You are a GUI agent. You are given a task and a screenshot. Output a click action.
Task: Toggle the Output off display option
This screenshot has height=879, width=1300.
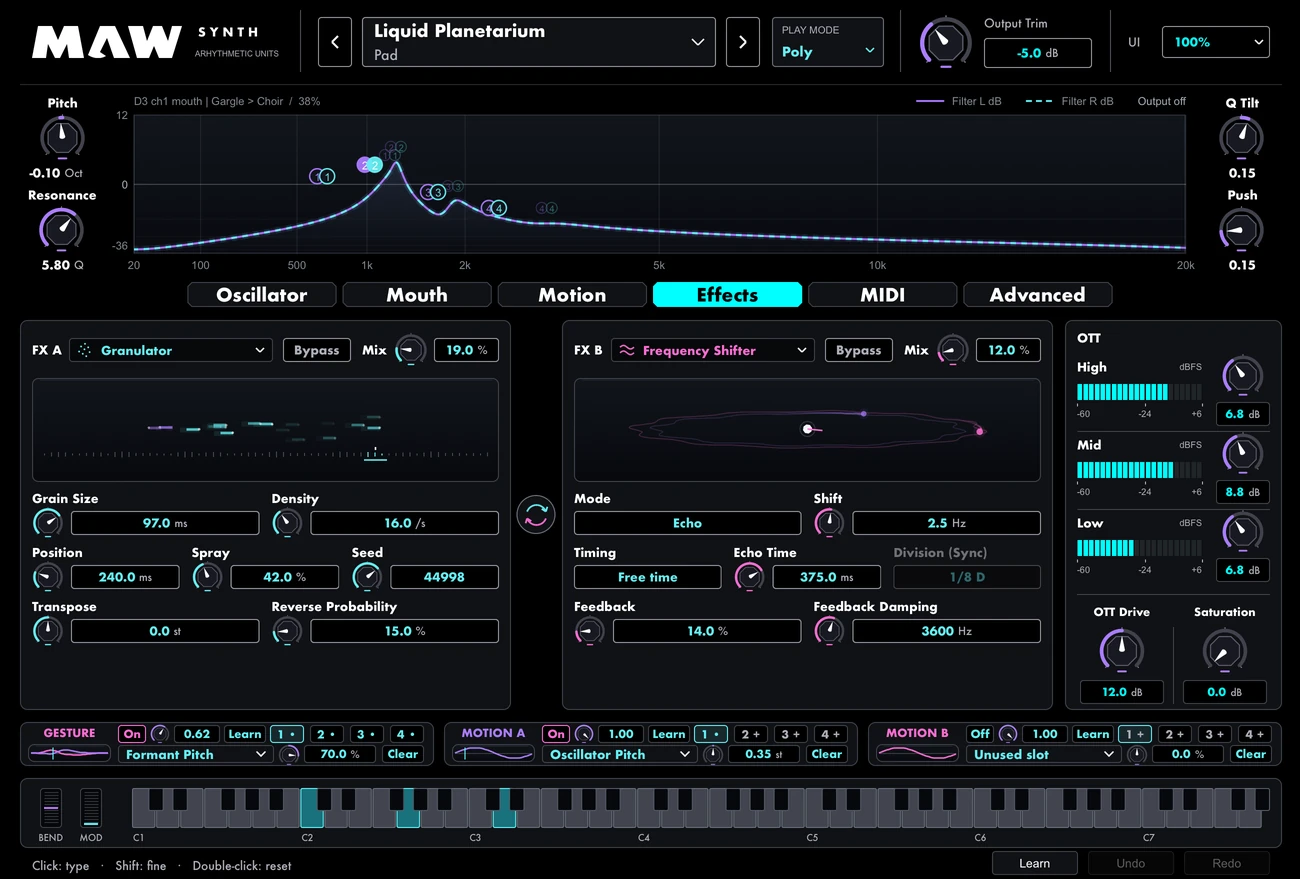(1161, 101)
